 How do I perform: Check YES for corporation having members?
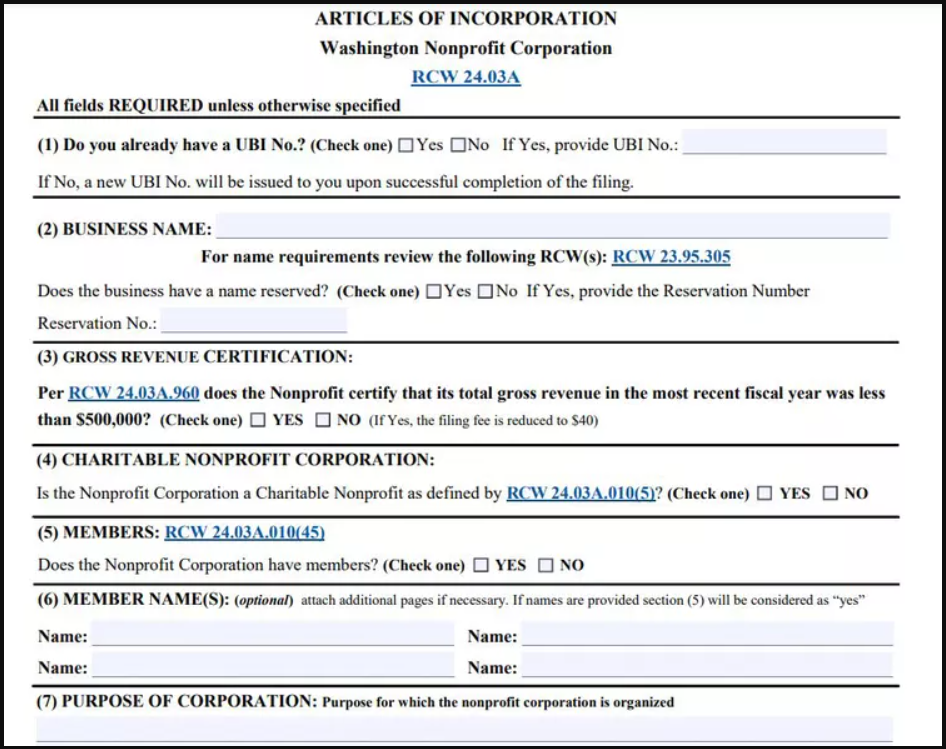[481, 566]
